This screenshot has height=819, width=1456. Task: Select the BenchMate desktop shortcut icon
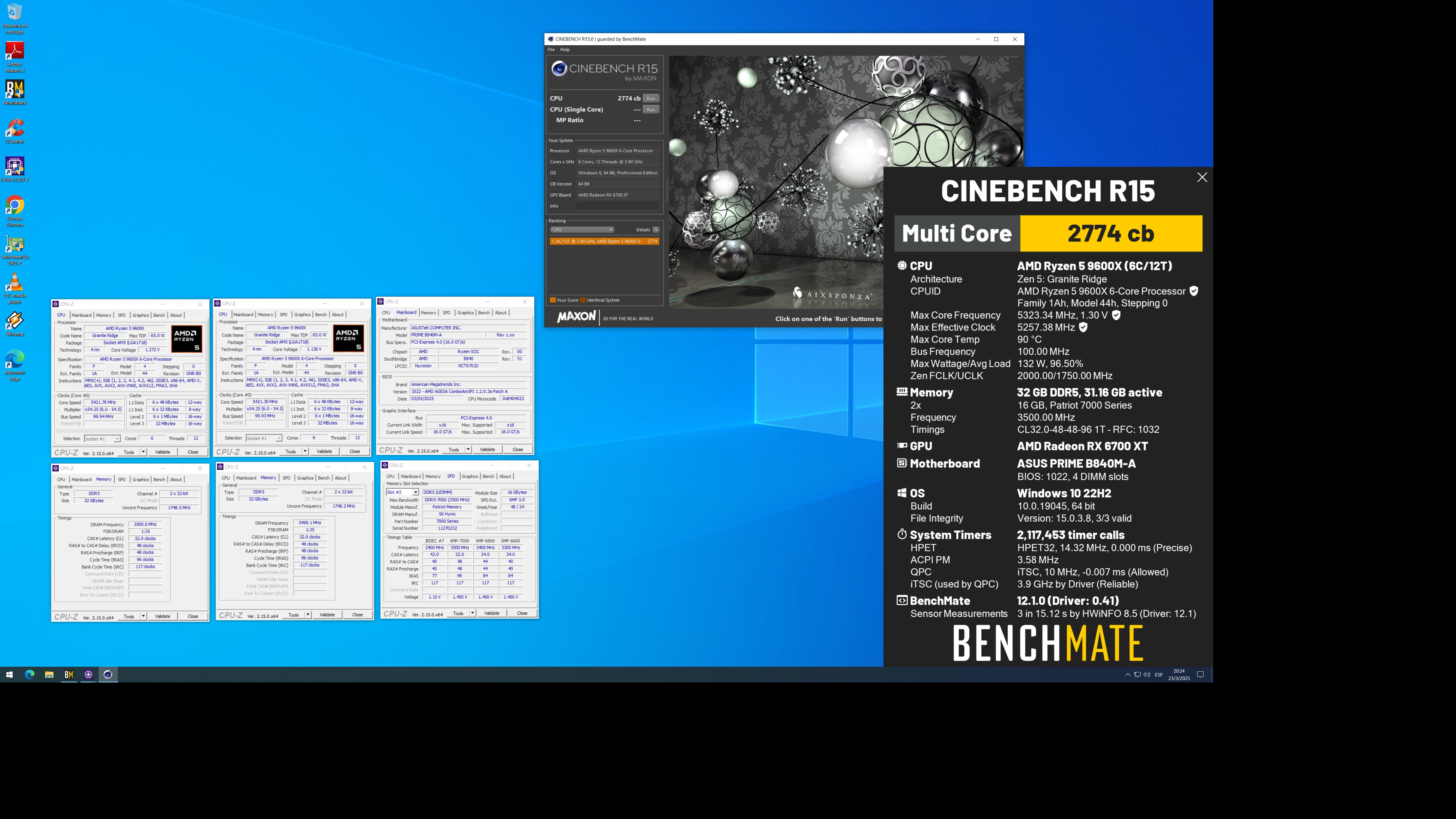[15, 92]
